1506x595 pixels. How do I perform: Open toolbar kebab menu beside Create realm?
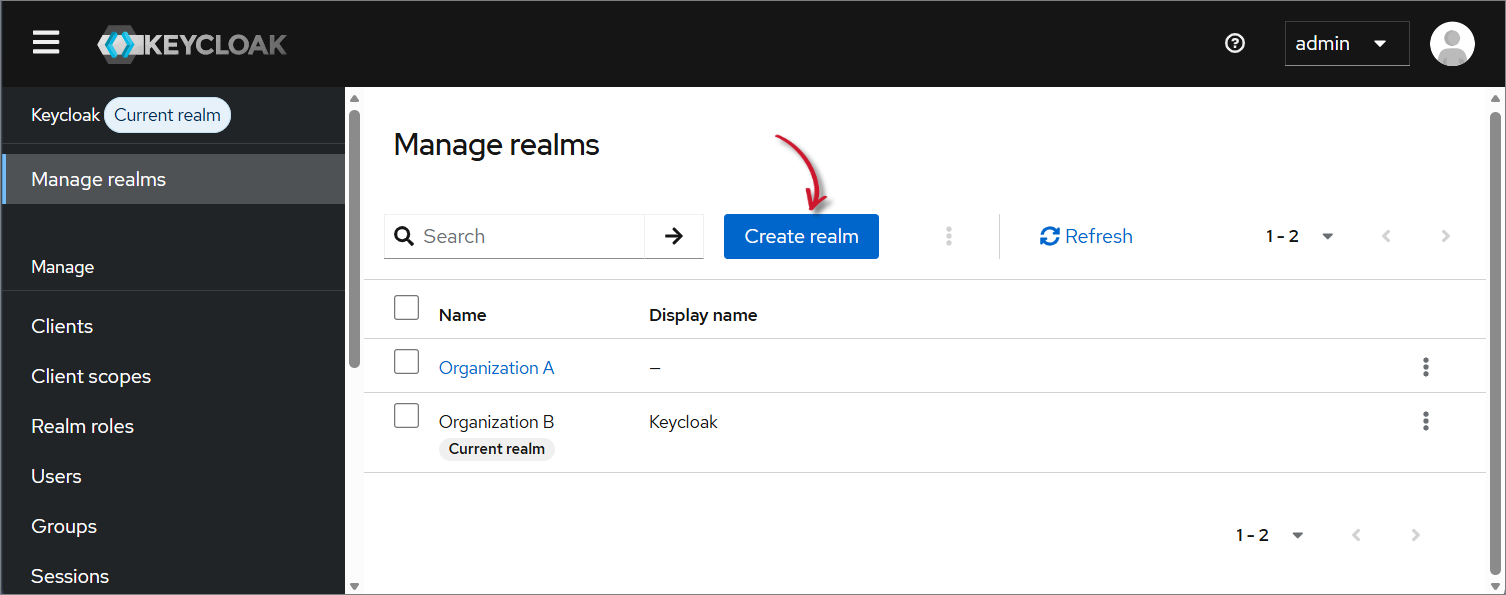coord(949,236)
